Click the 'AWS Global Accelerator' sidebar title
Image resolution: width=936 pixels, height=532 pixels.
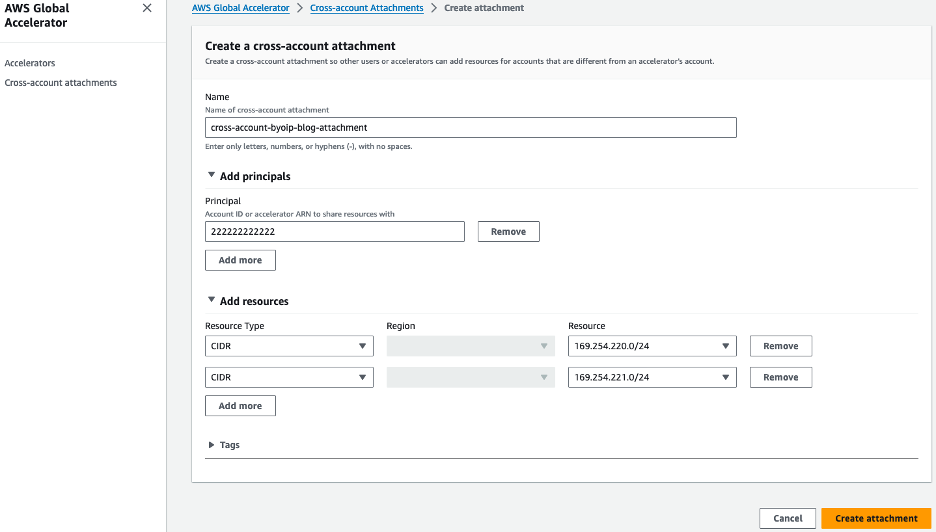(37, 16)
